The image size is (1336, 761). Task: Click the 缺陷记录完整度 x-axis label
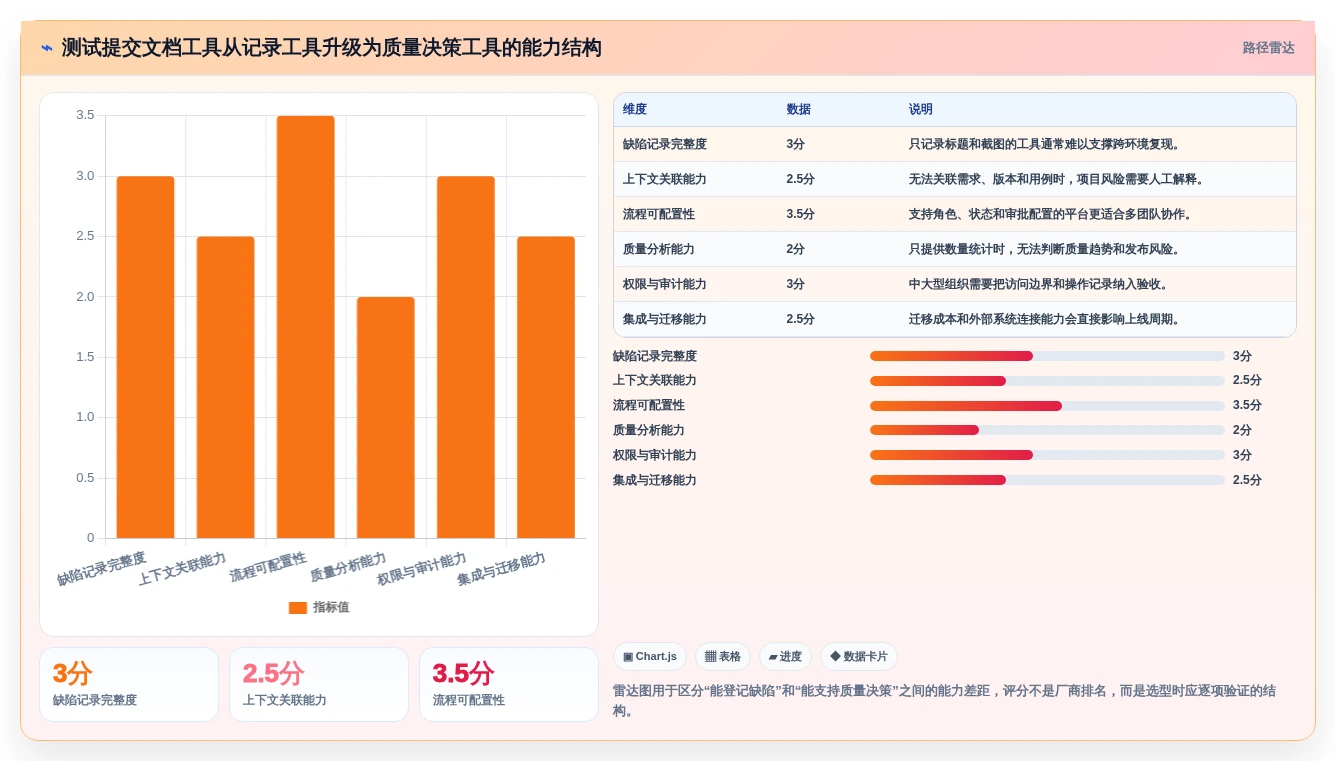tap(101, 568)
